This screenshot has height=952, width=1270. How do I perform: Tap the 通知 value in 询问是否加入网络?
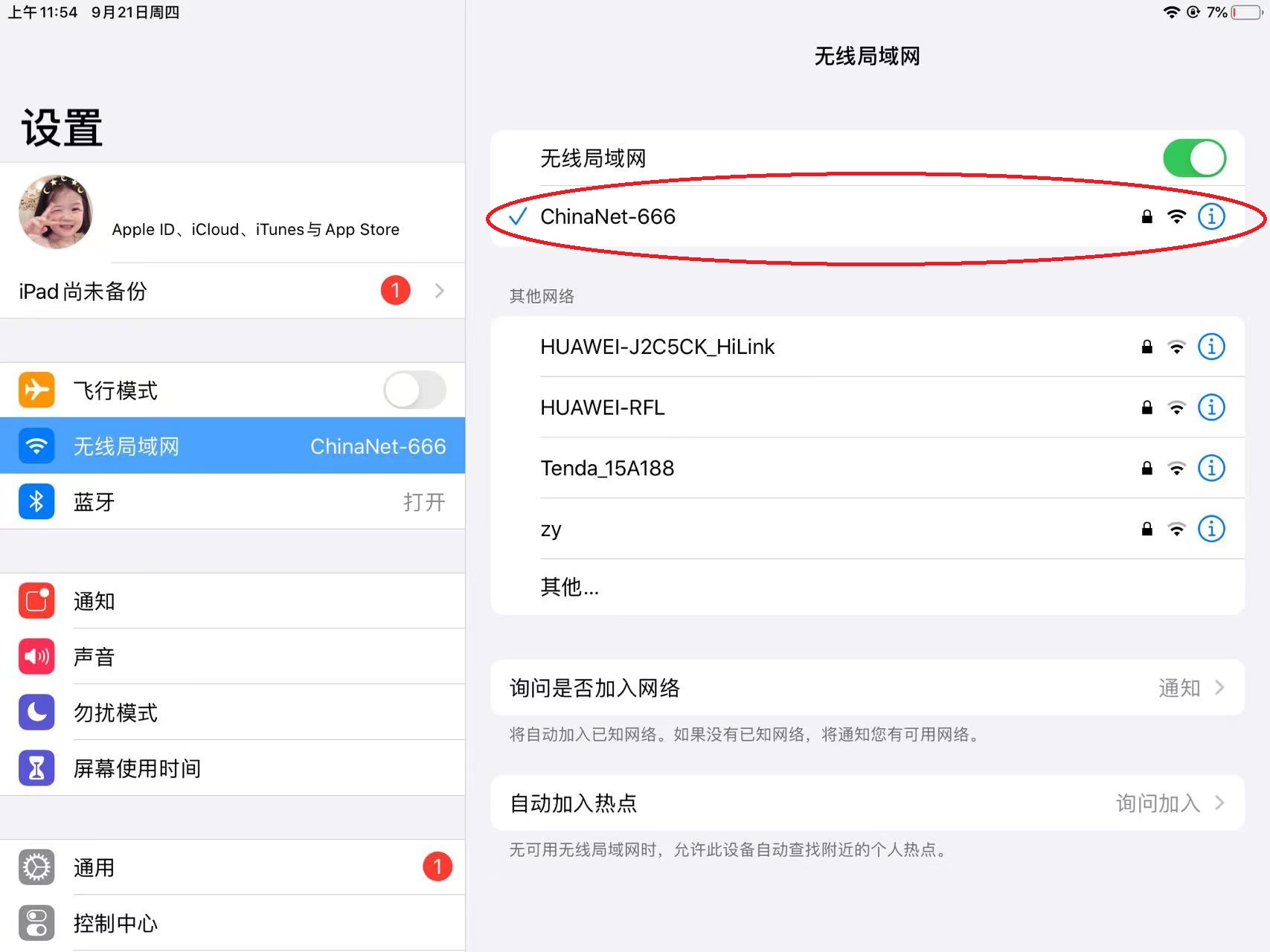tap(1179, 687)
